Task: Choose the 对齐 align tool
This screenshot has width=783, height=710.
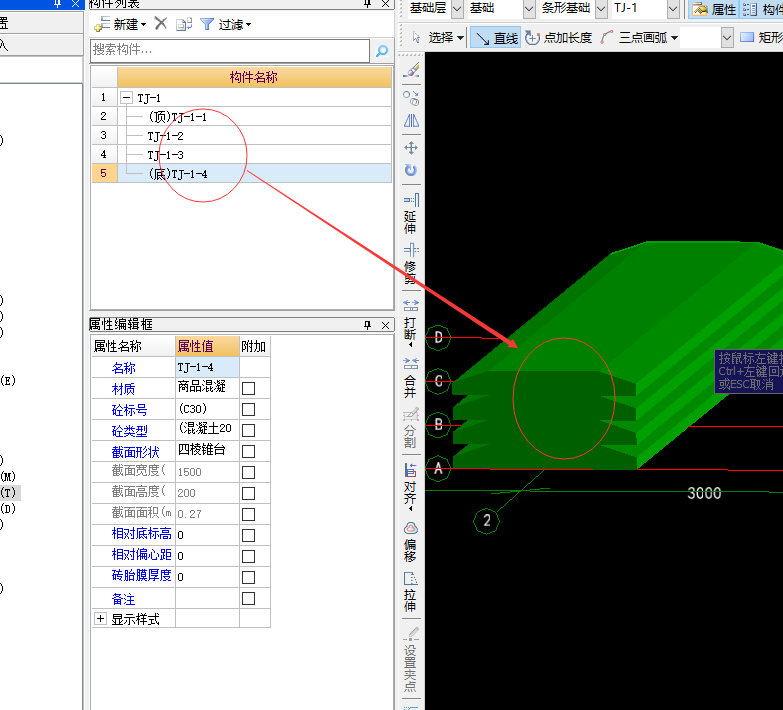Action: (411, 487)
